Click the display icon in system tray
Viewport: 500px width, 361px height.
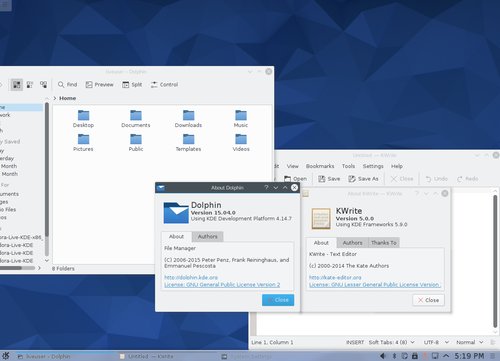point(435,356)
